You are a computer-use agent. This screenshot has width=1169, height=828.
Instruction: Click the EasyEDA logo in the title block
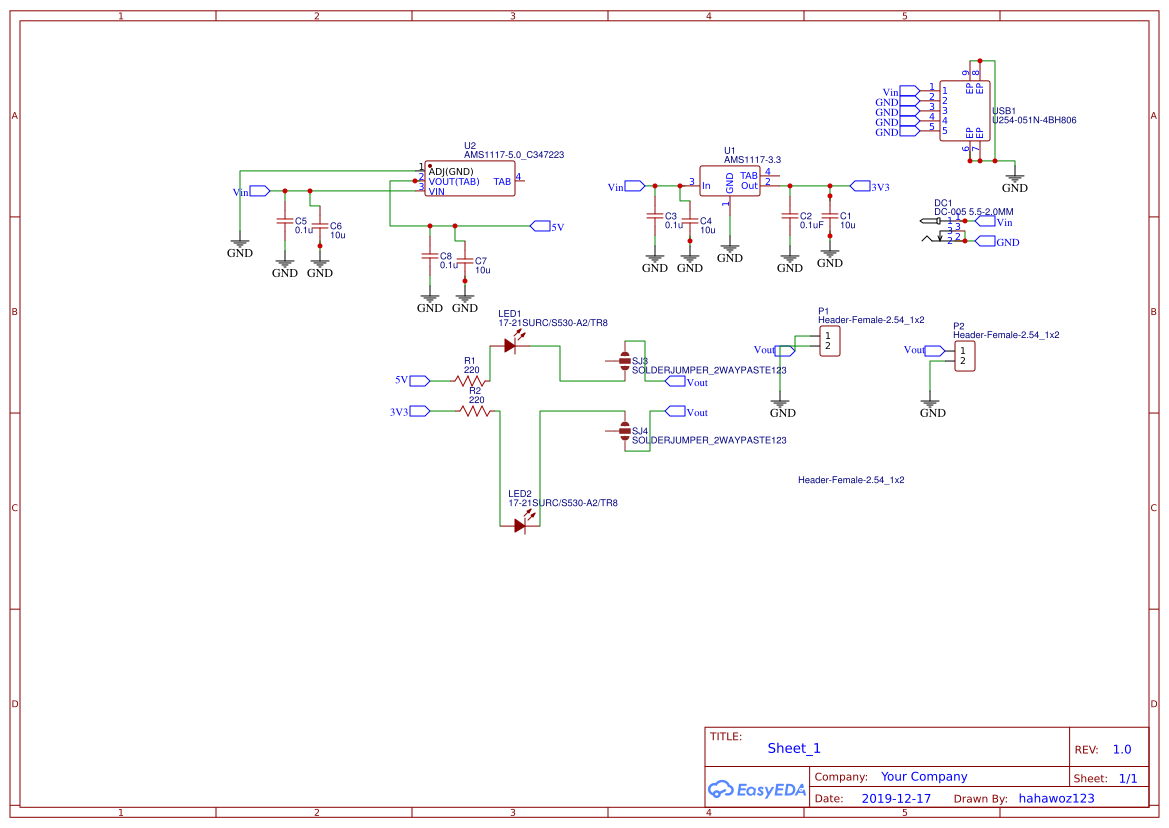click(x=755, y=789)
